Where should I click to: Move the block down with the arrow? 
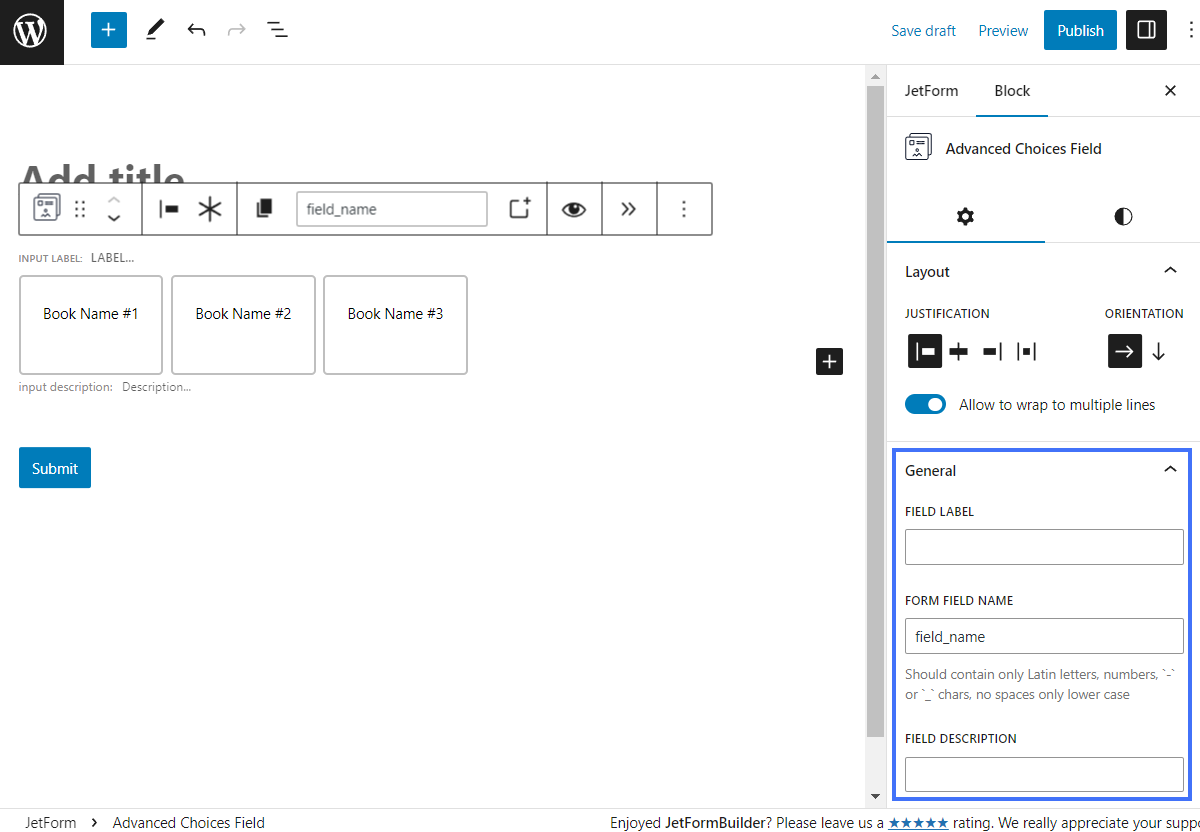[x=114, y=218]
